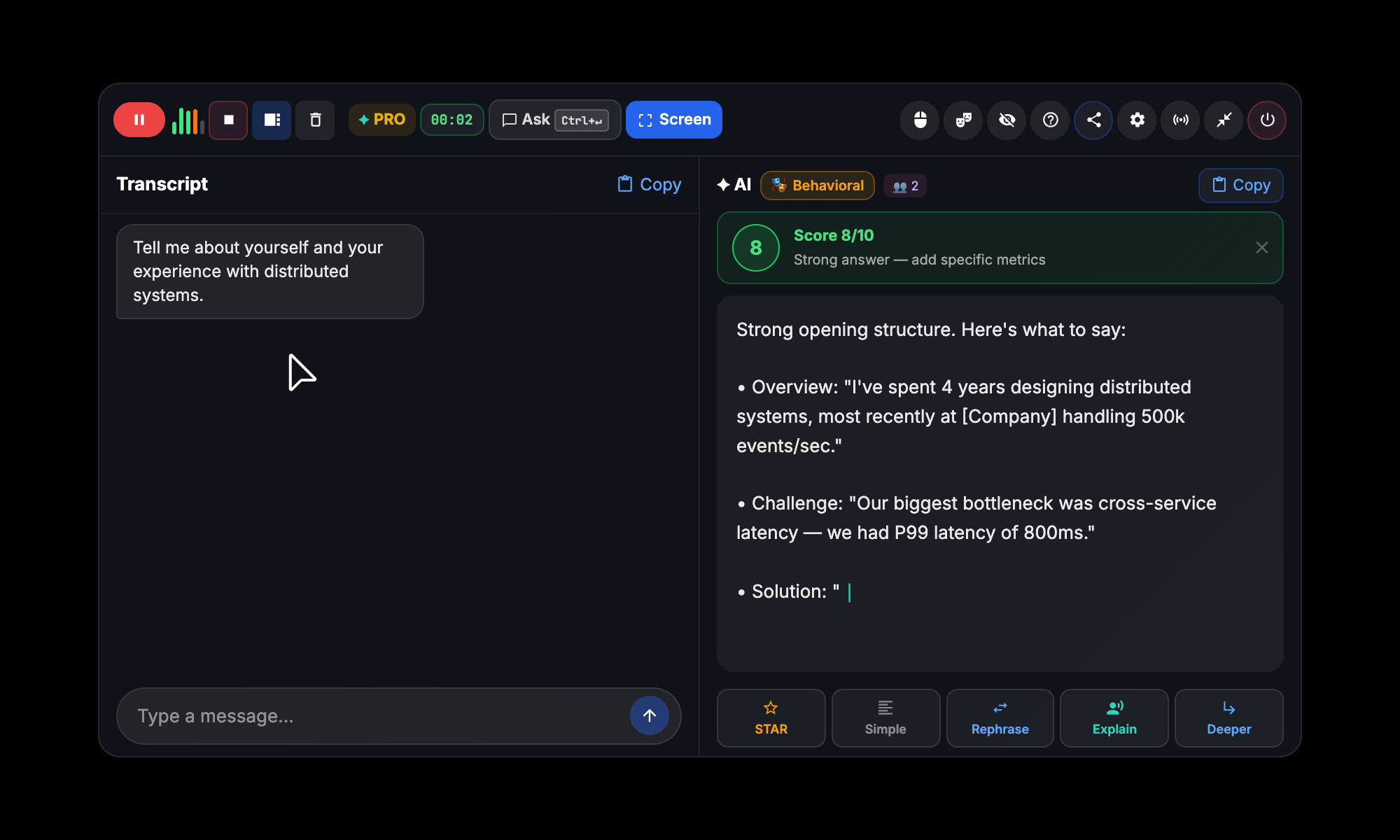The image size is (1400, 840).
Task: Open help with the question mark icon
Action: click(x=1050, y=120)
